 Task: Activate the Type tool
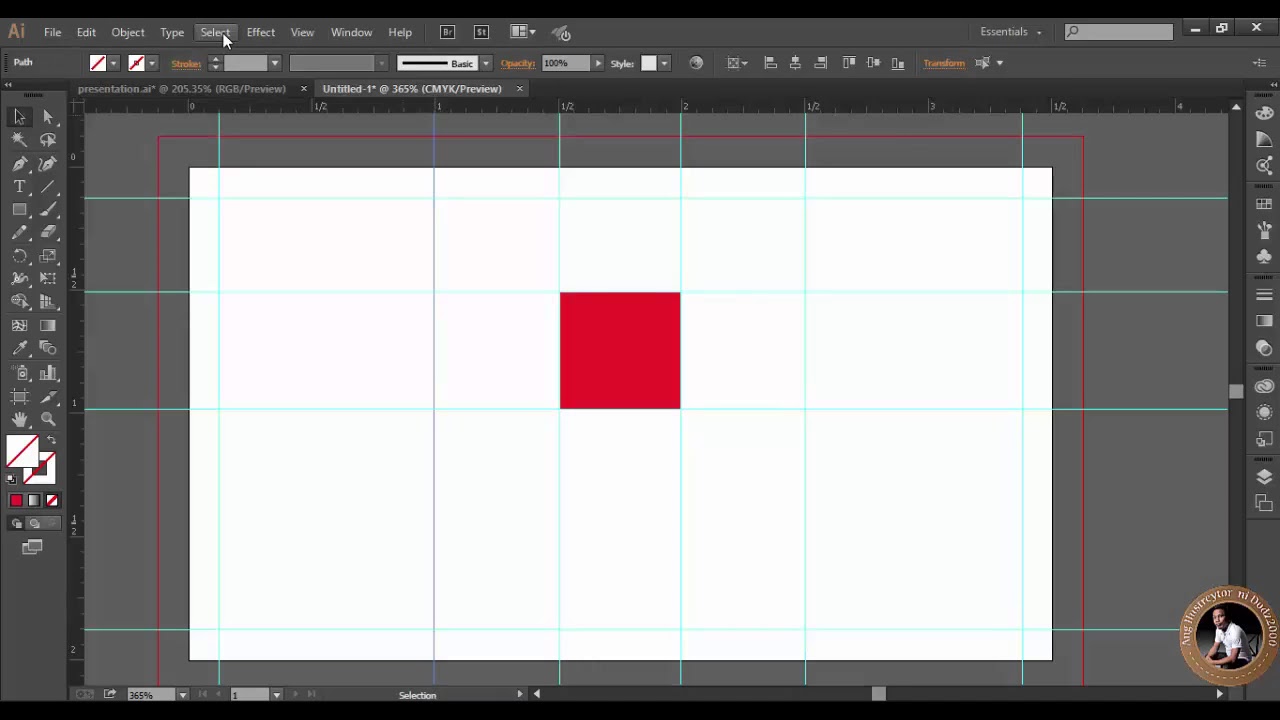tap(19, 187)
